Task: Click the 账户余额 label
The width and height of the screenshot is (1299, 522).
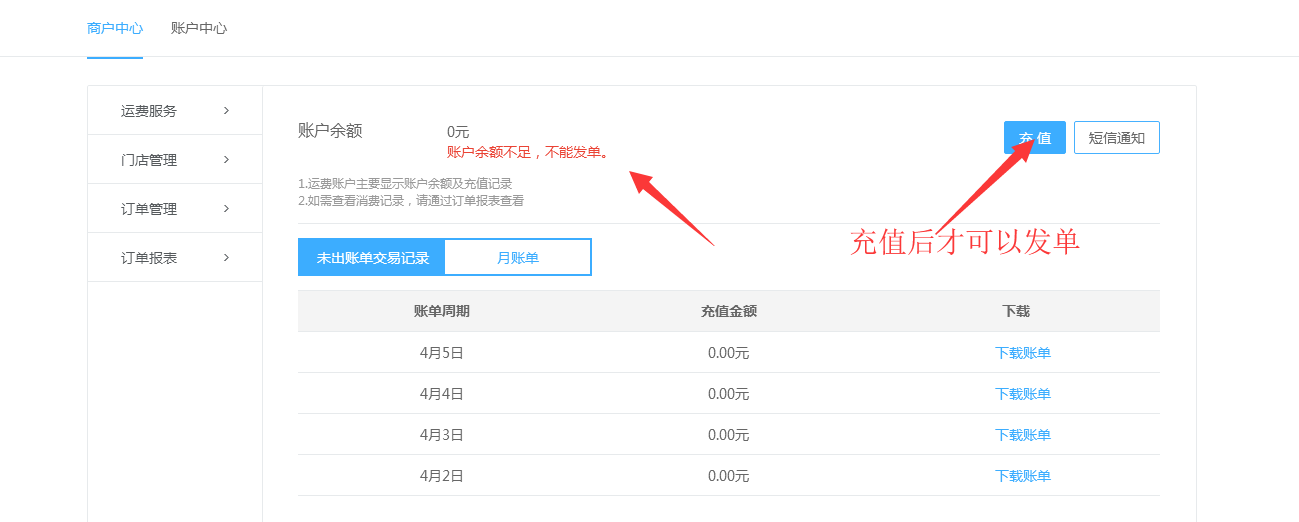Action: click(x=330, y=130)
